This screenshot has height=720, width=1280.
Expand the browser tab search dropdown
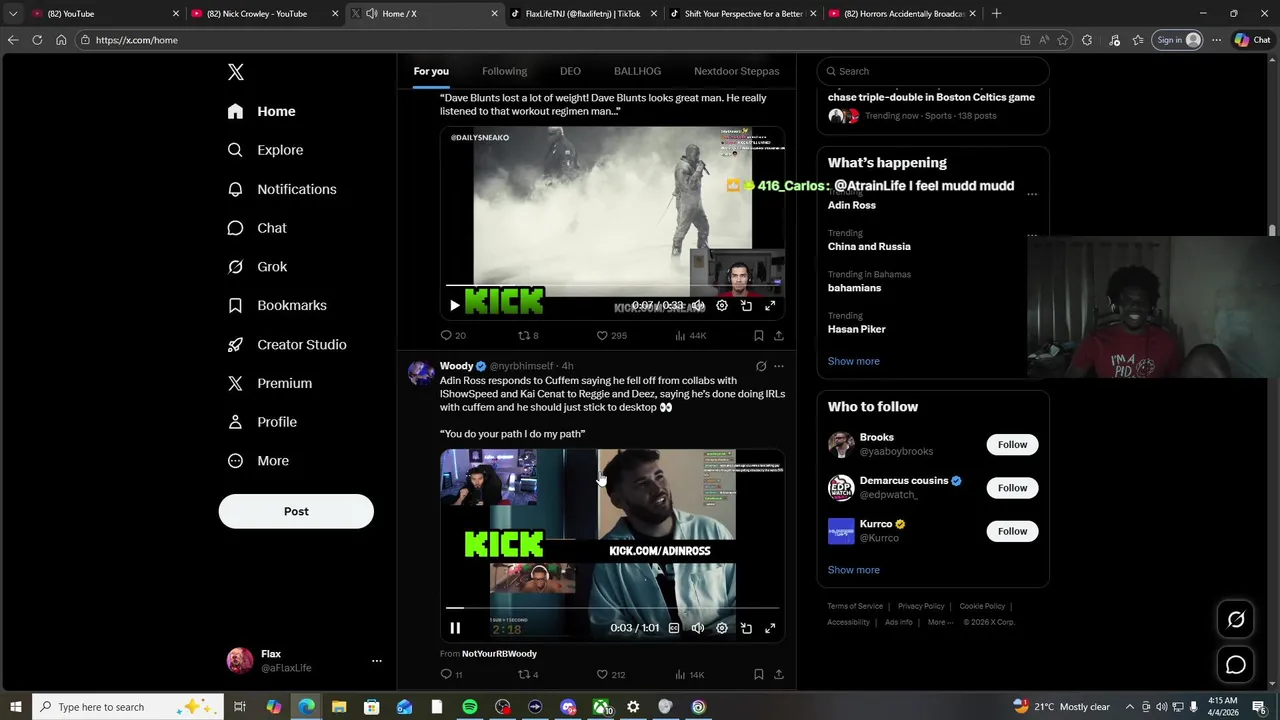(x=12, y=14)
